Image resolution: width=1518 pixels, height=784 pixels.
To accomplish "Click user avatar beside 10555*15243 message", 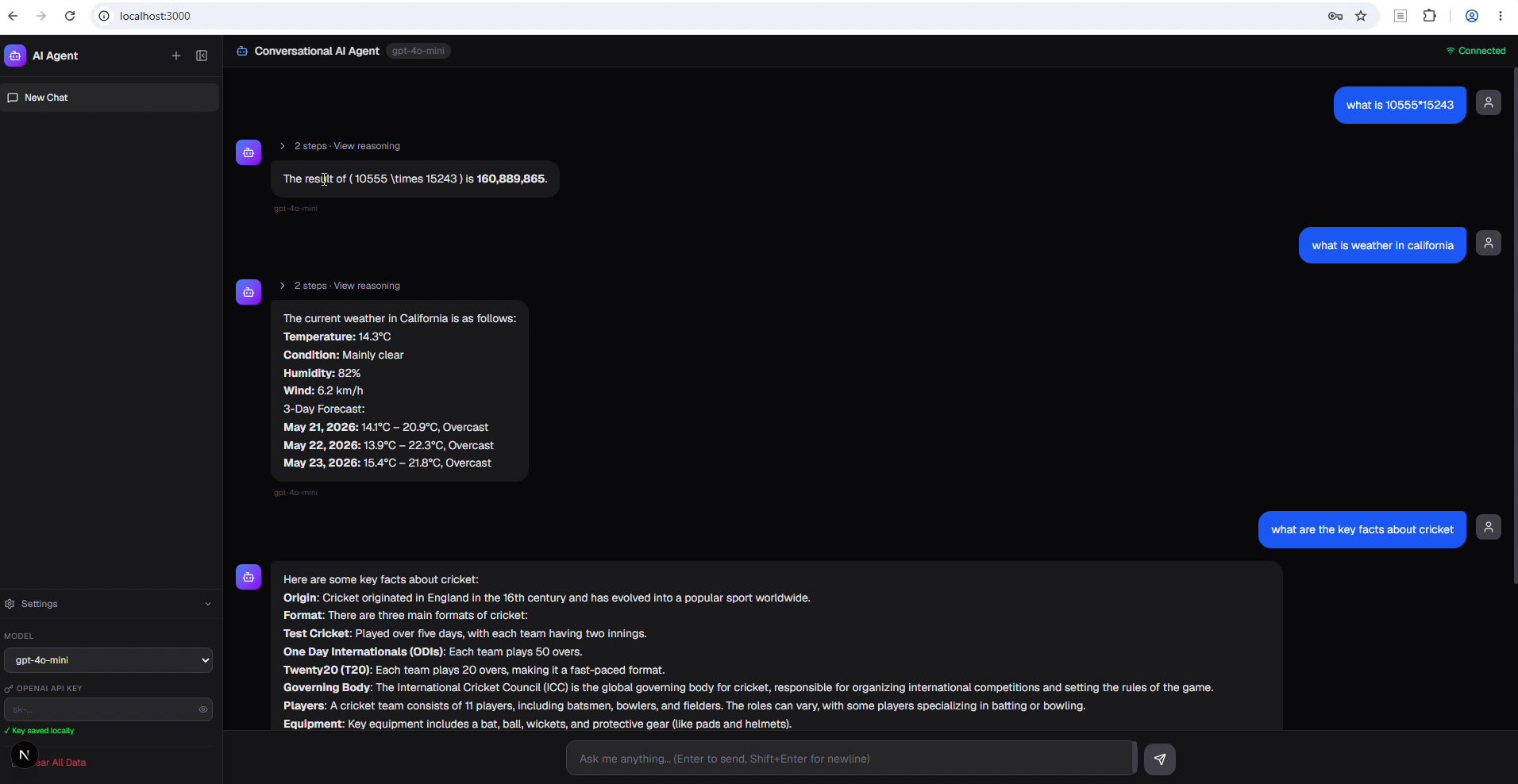I will tap(1489, 102).
